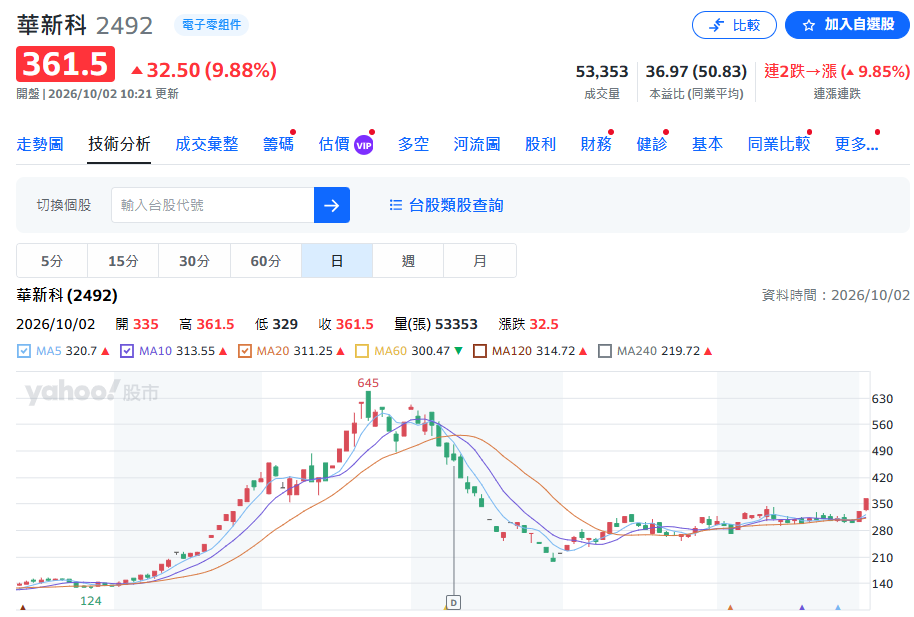The height and width of the screenshot is (617, 914).
Task: Click the 比較 compare button
Action: 734,25
